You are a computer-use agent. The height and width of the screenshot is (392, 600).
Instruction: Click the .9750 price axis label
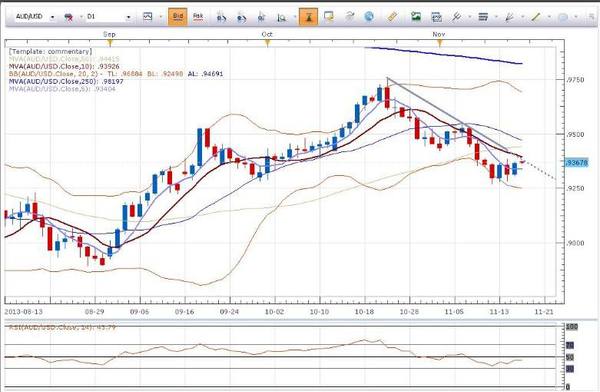tap(575, 80)
